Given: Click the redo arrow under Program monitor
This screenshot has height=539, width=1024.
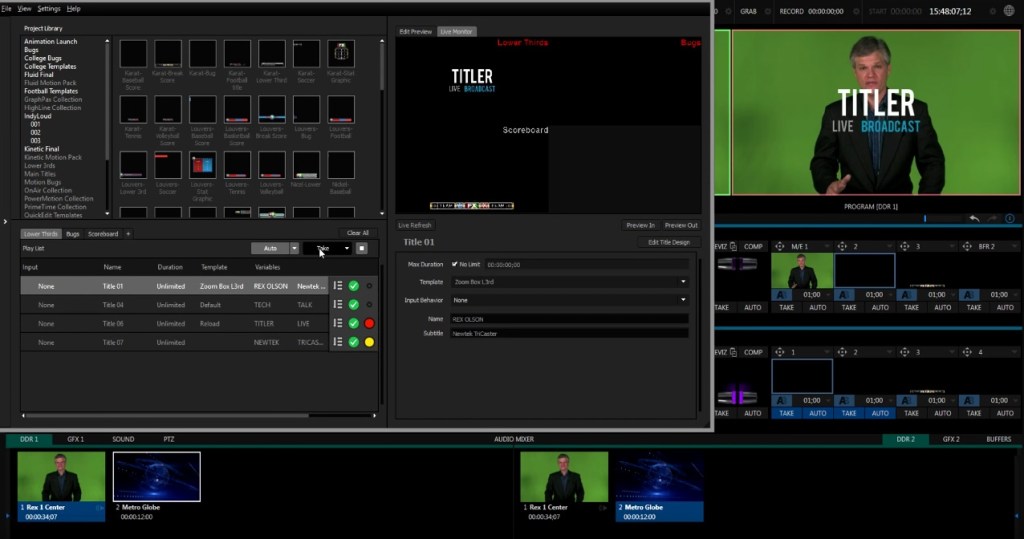Looking at the screenshot, I should (993, 218).
